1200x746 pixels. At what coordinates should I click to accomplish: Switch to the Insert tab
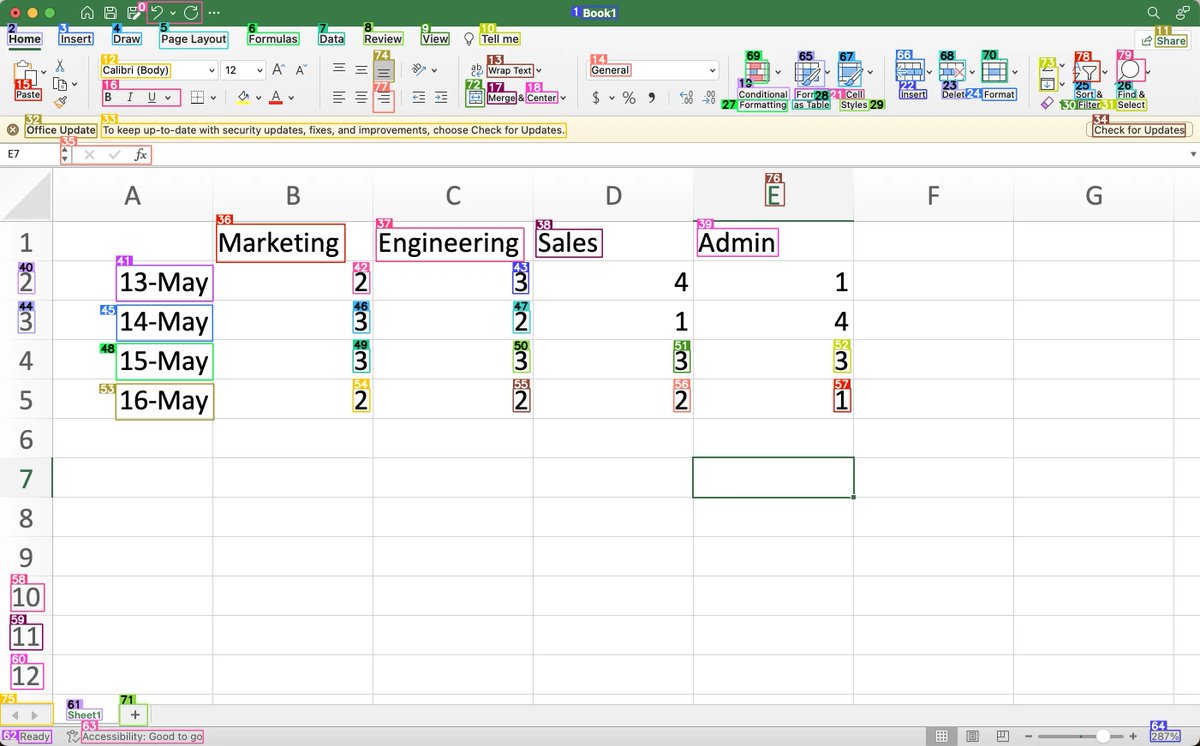pyautogui.click(x=76, y=39)
